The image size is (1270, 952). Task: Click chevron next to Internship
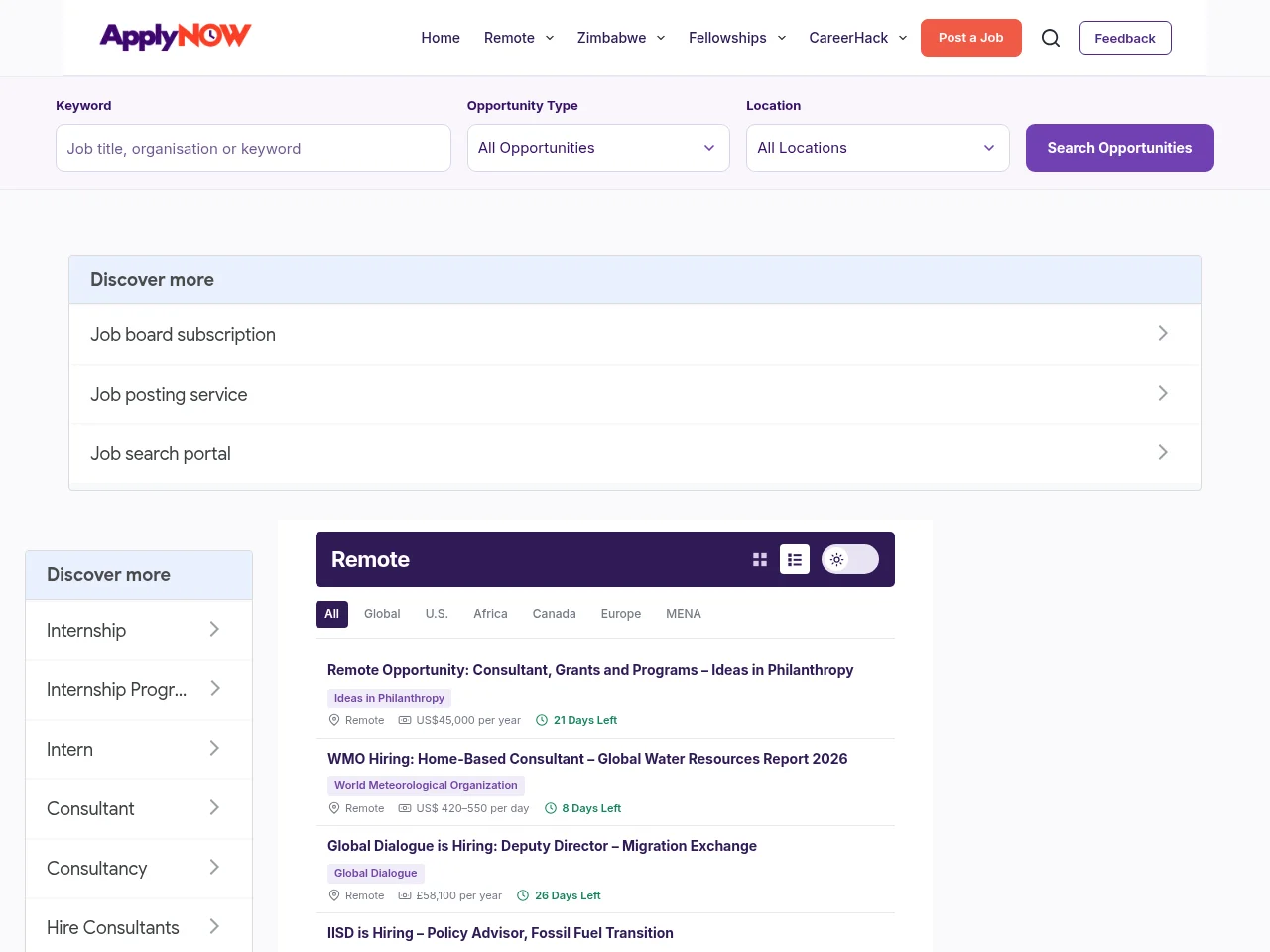click(x=214, y=629)
